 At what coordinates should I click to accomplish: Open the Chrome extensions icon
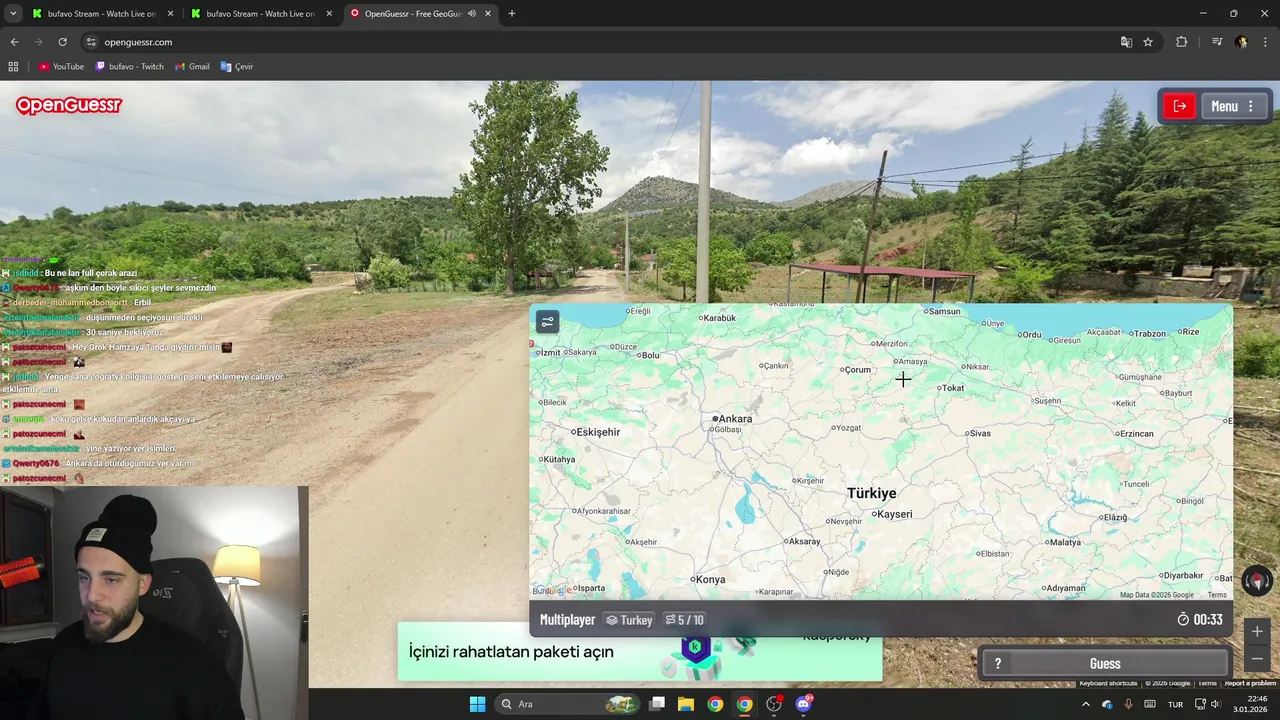point(1181,42)
